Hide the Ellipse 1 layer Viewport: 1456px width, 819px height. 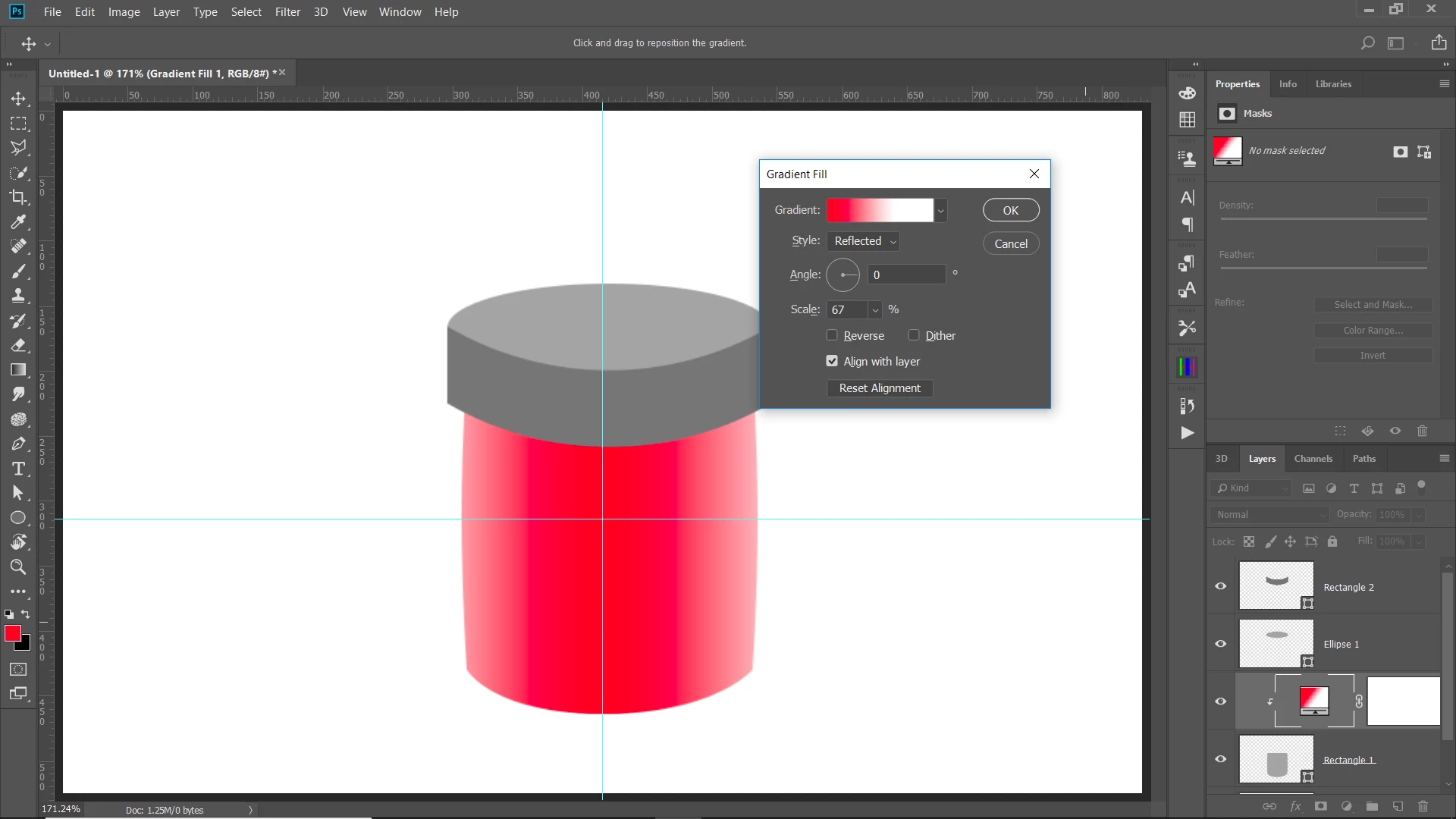coord(1220,644)
